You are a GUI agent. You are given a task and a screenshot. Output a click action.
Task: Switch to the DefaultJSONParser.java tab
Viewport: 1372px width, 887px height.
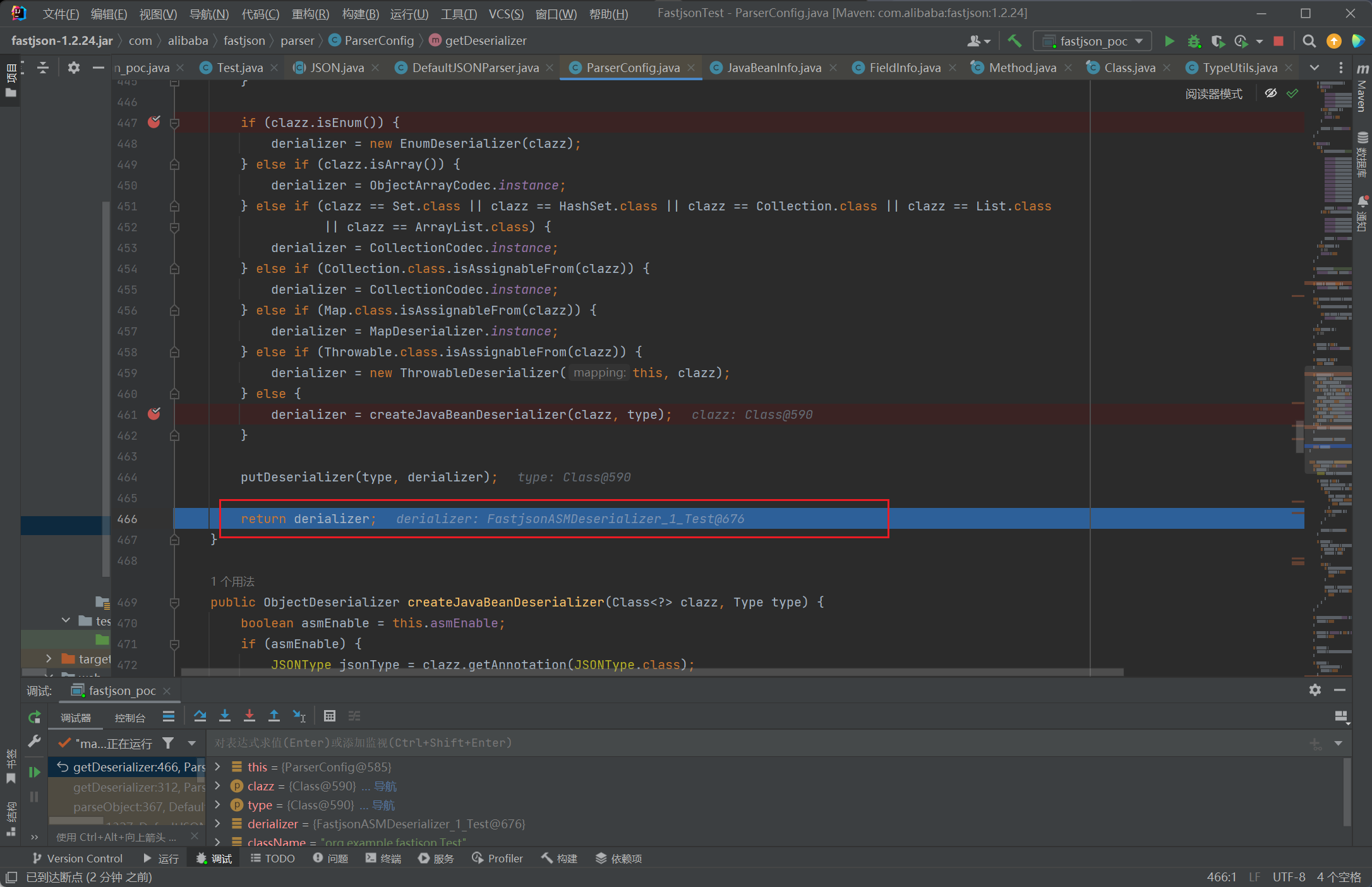coord(474,68)
